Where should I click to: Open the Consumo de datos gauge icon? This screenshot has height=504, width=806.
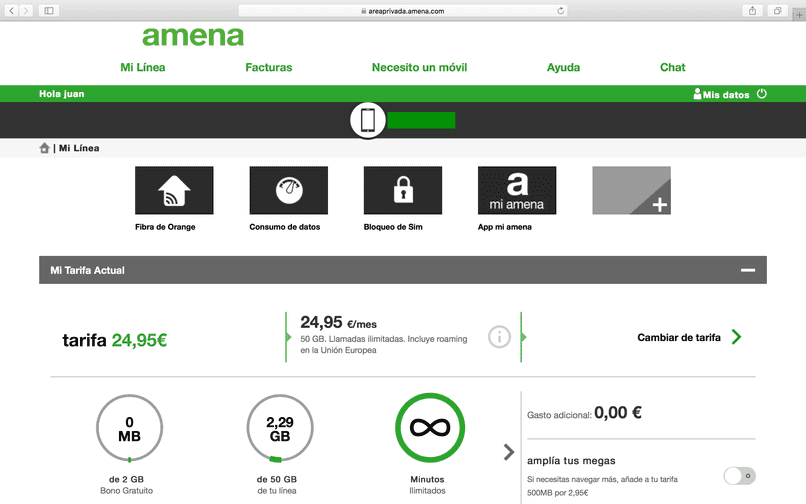(288, 190)
